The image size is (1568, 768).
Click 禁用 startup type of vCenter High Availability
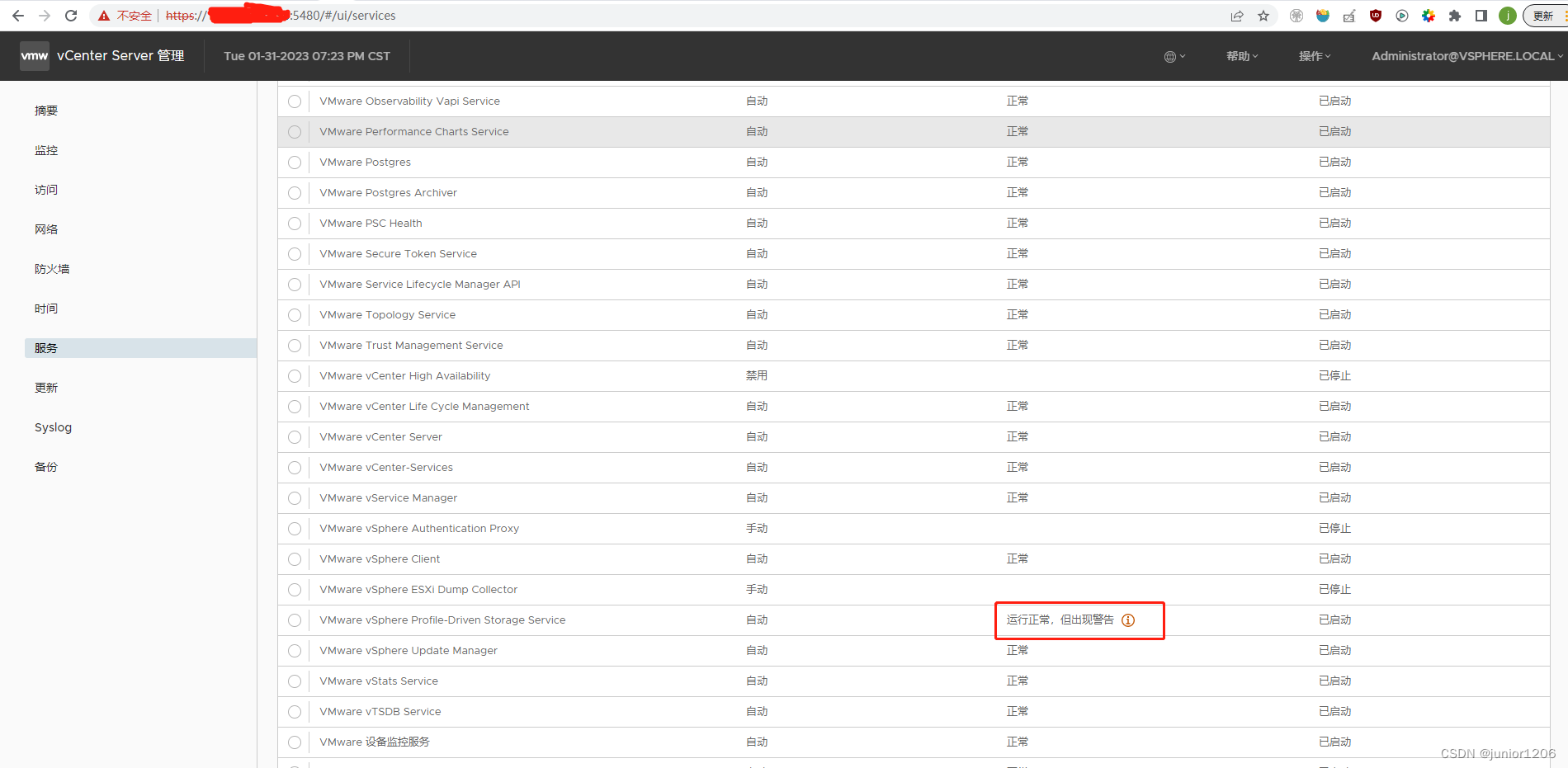757,376
